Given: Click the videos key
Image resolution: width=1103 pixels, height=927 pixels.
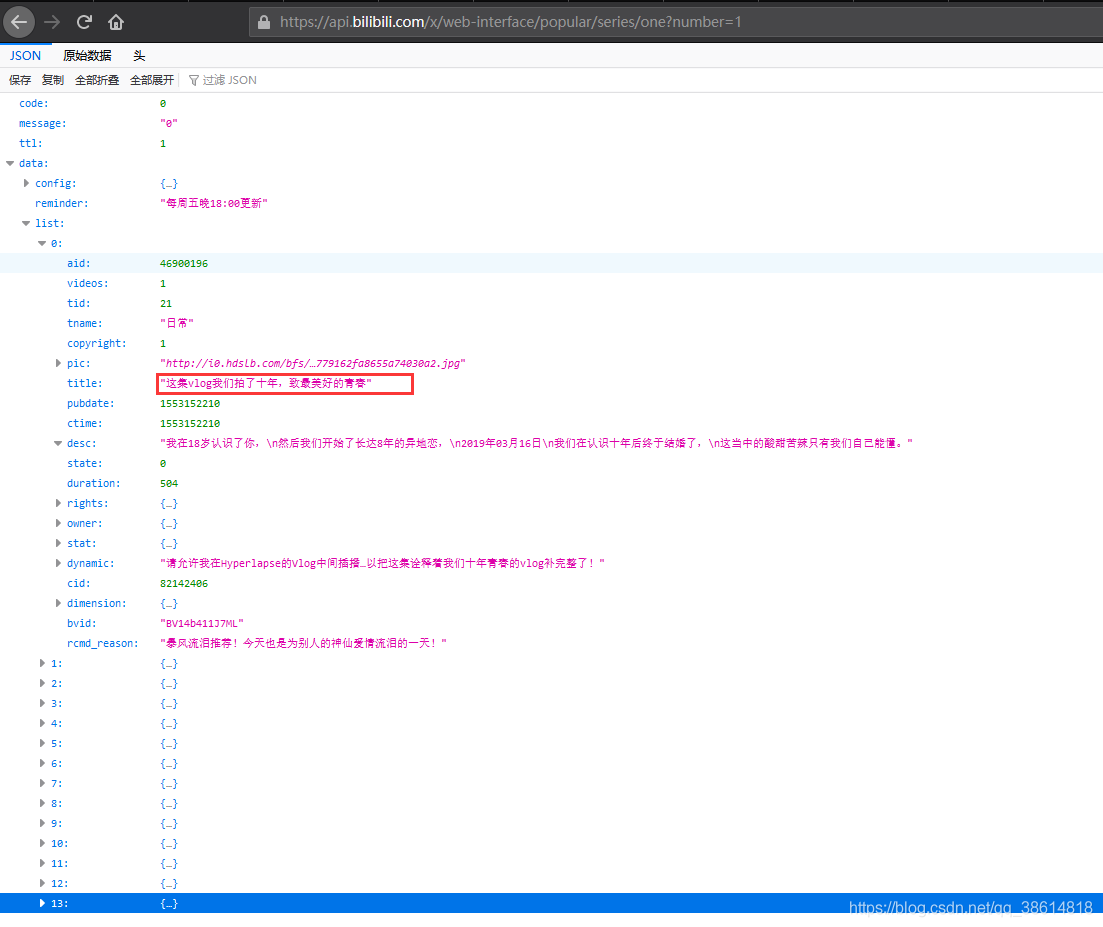Looking at the screenshot, I should 88,283.
